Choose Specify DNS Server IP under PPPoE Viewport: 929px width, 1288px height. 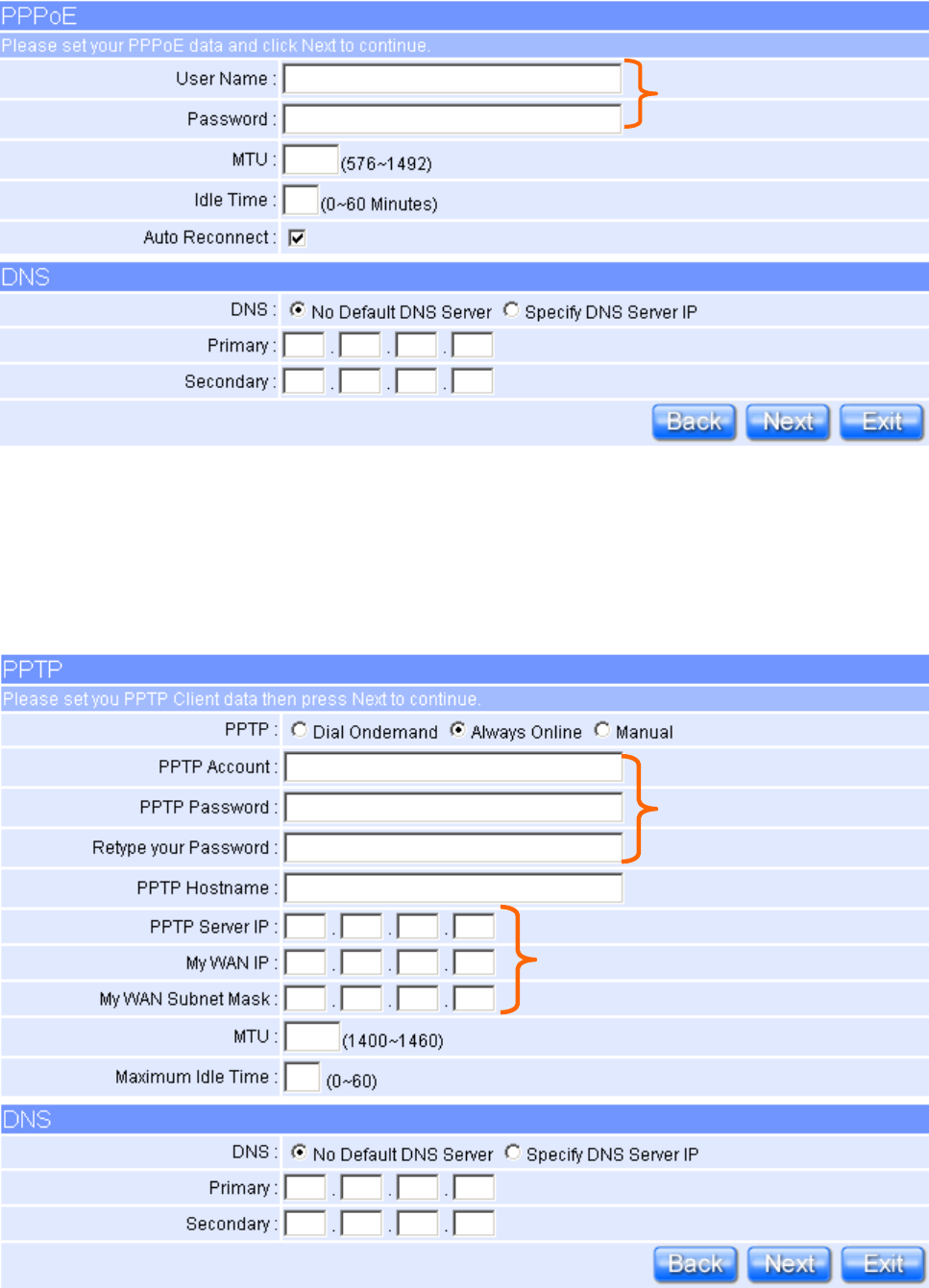pos(511,309)
